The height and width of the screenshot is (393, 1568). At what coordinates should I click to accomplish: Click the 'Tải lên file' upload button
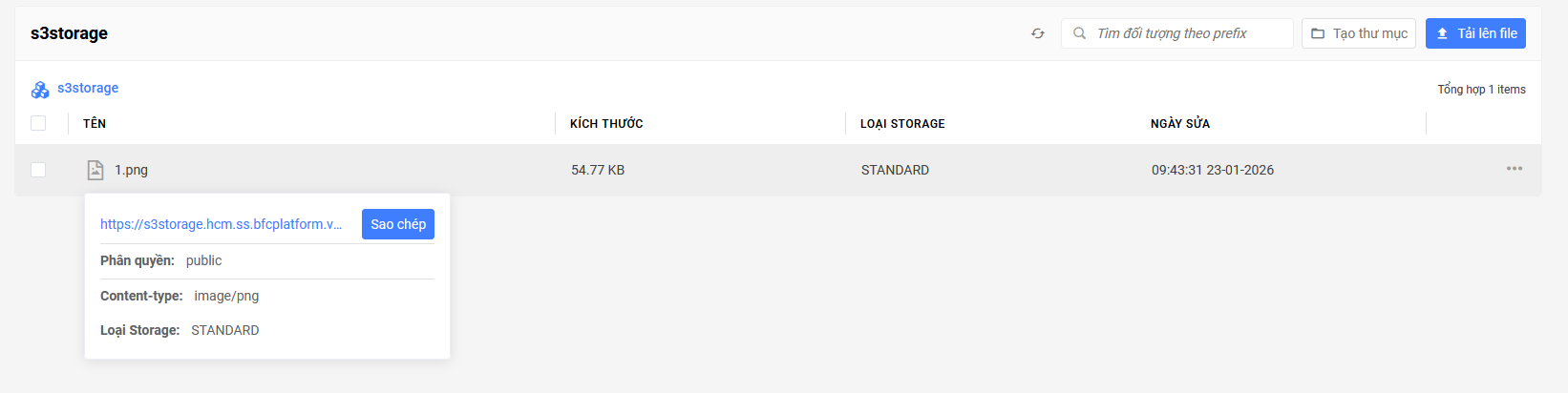click(x=1475, y=33)
